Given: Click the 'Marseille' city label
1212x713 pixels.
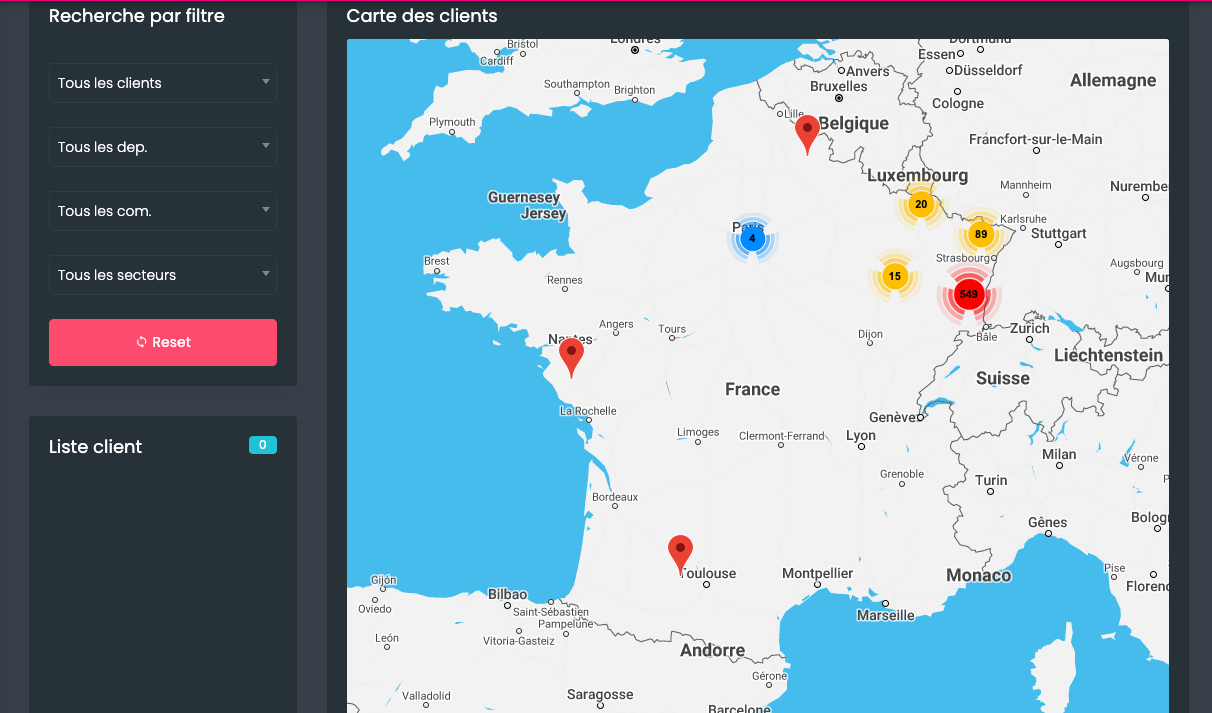Looking at the screenshot, I should (886, 616).
